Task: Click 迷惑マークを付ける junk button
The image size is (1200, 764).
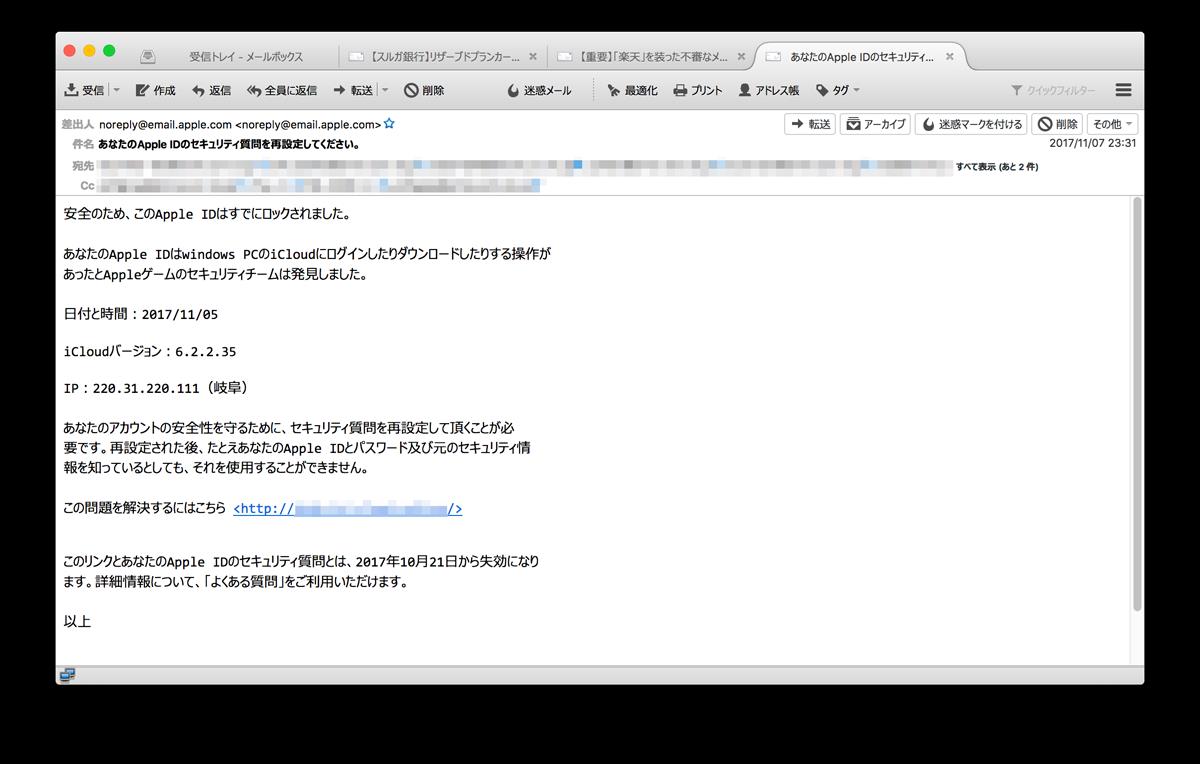Action: [x=971, y=124]
